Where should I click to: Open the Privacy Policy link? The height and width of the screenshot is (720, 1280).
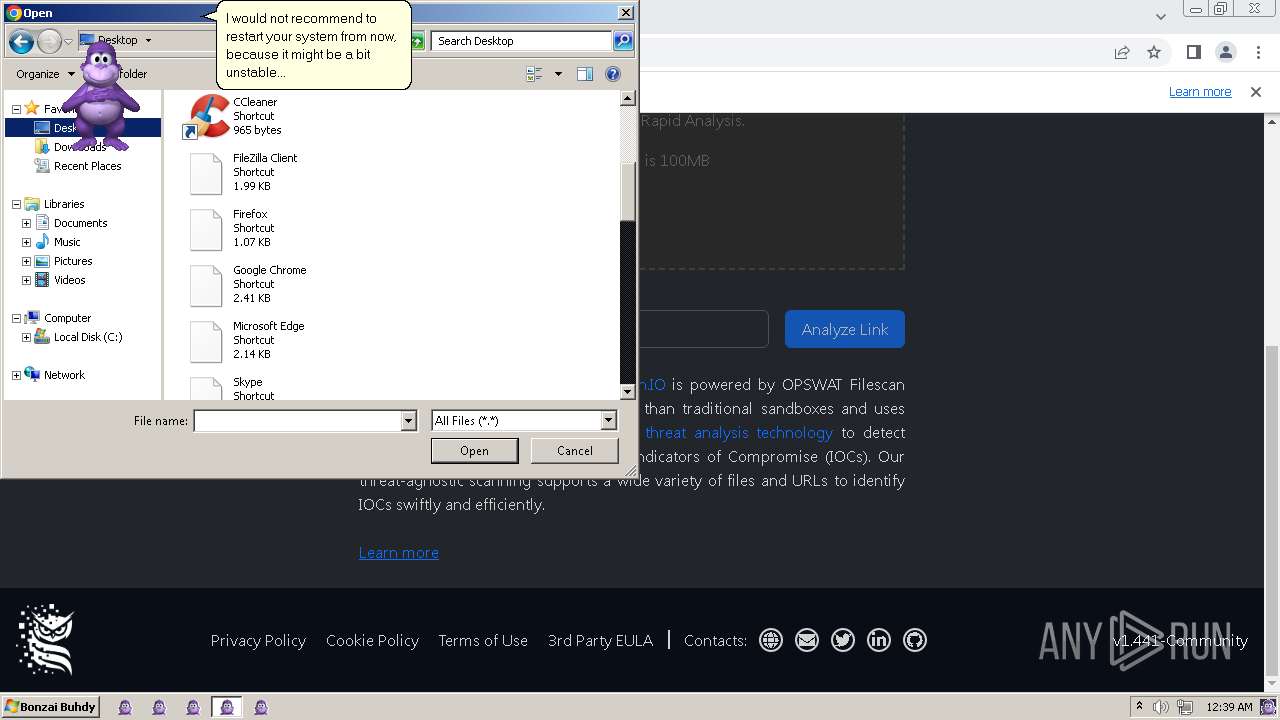click(x=258, y=640)
